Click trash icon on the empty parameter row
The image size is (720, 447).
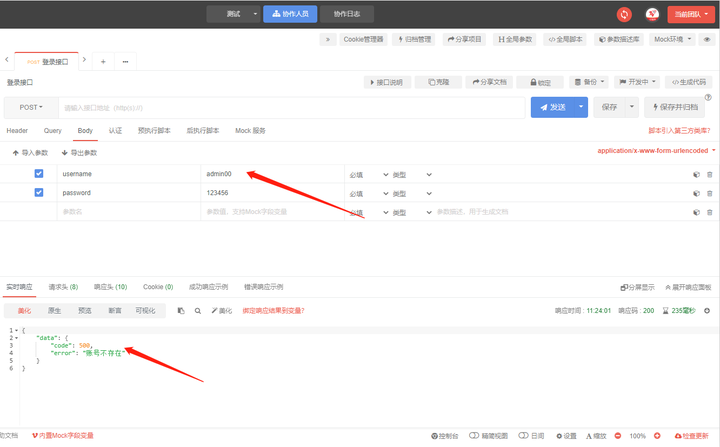(x=709, y=212)
